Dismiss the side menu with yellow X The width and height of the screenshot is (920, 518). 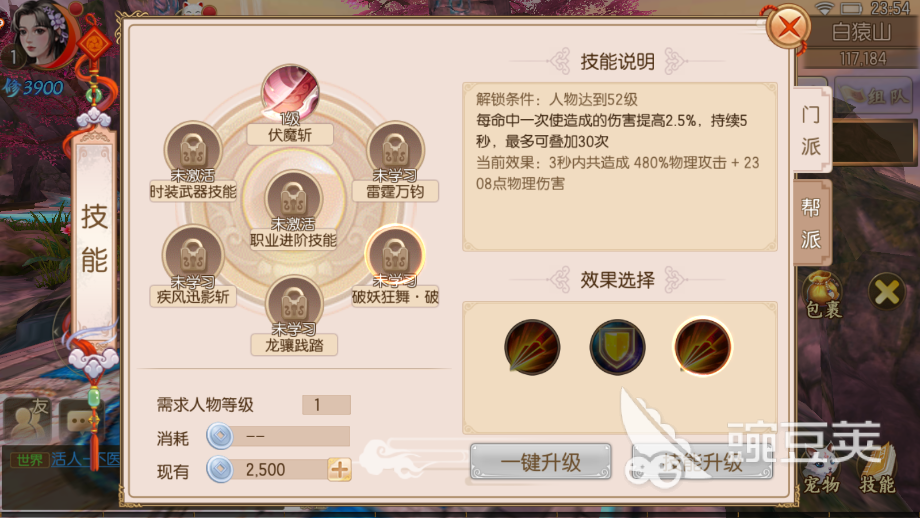click(x=887, y=292)
